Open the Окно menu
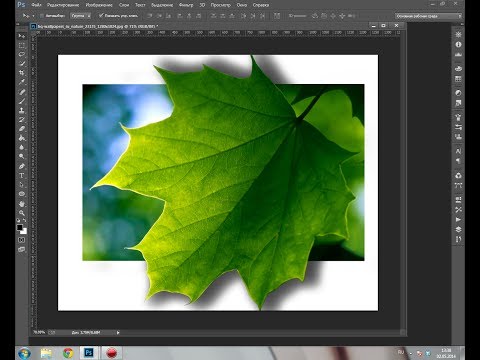The image size is (480, 360). [242, 5]
